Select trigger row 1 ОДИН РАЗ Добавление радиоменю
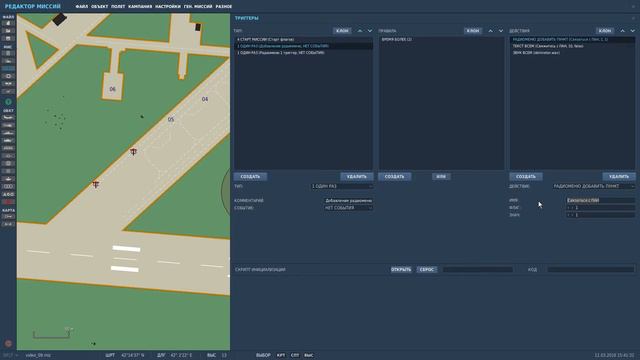The image size is (640, 360). pos(303,46)
